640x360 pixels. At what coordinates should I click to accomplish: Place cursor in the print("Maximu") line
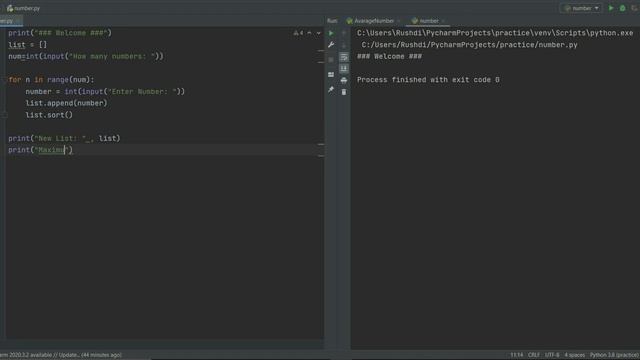click(x=40, y=150)
